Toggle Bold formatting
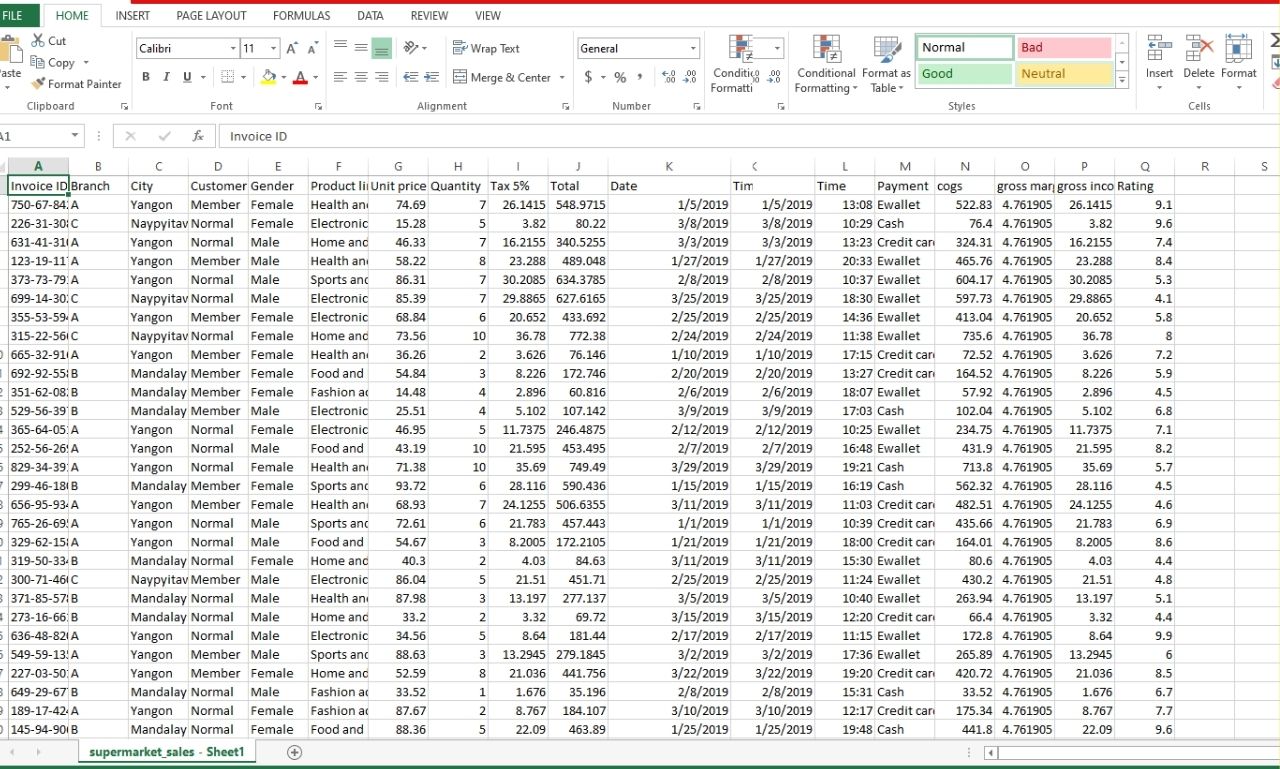 click(146, 77)
